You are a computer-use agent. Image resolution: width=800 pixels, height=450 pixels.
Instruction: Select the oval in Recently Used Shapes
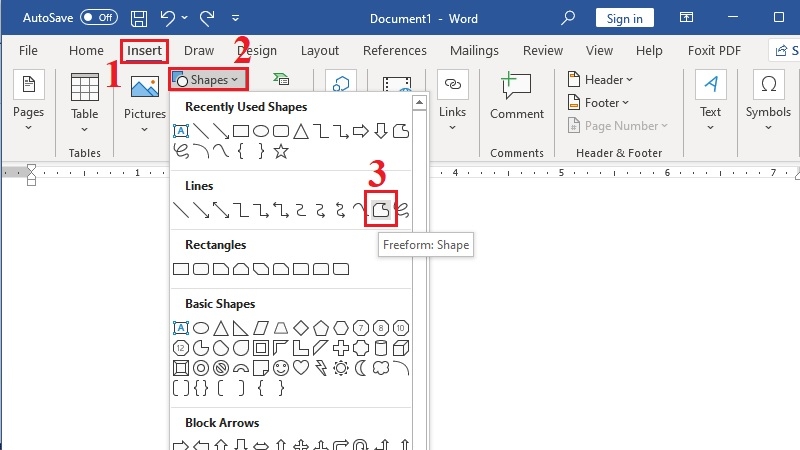261,131
